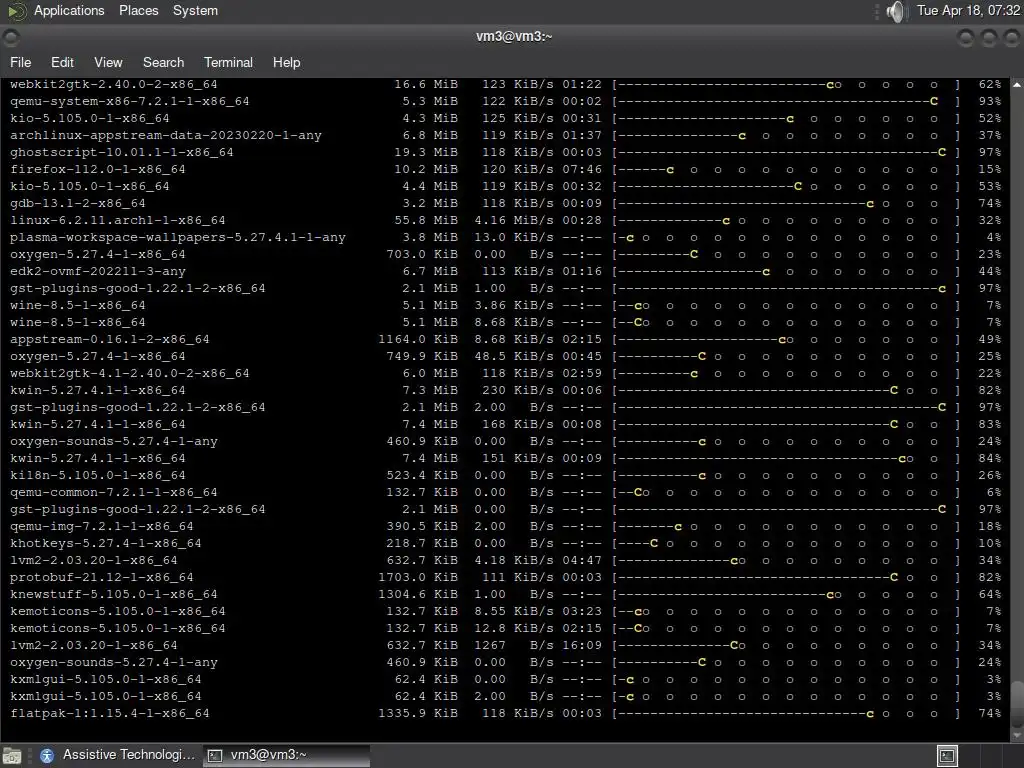The width and height of the screenshot is (1024, 768).
Task: Click plasma-workspace-wallpapers-5.27.4.1-1-any text
Action: pos(178,237)
